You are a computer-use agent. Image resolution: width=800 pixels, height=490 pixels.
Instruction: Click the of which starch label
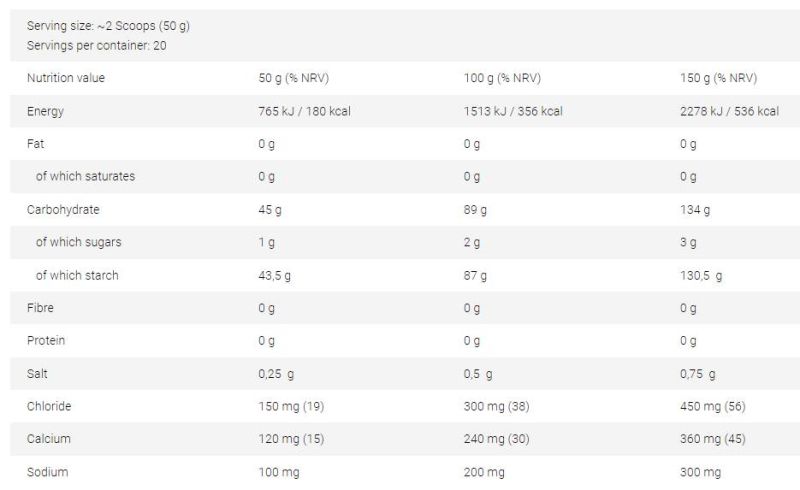pyautogui.click(x=77, y=276)
